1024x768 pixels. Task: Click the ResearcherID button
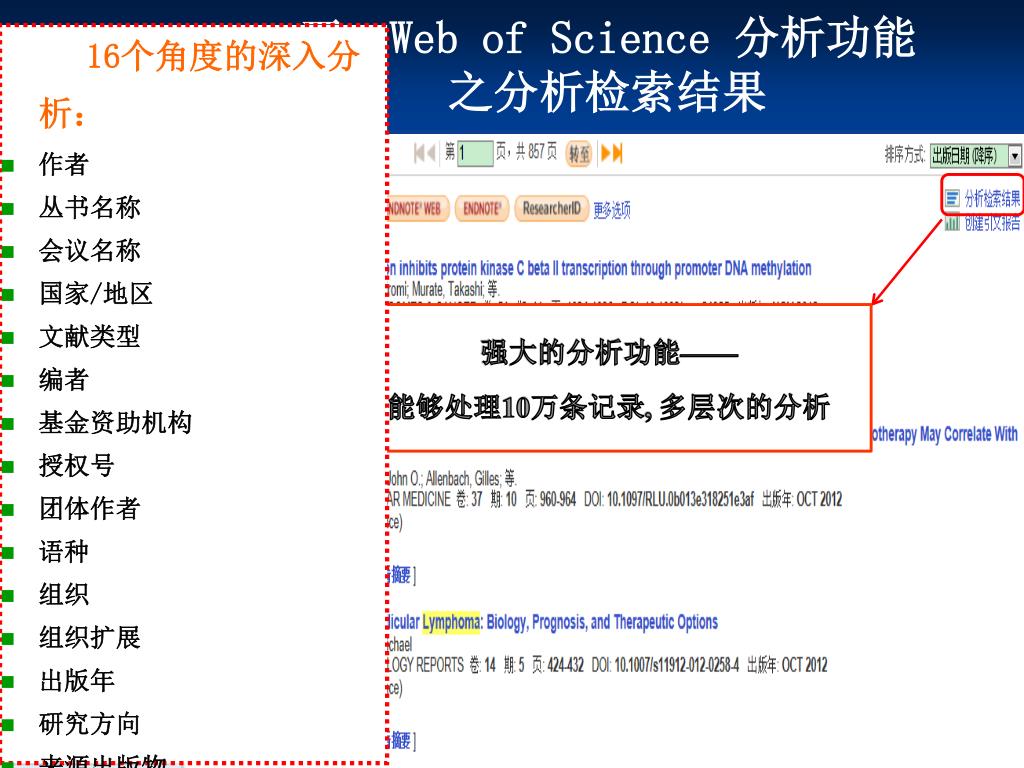tap(552, 209)
